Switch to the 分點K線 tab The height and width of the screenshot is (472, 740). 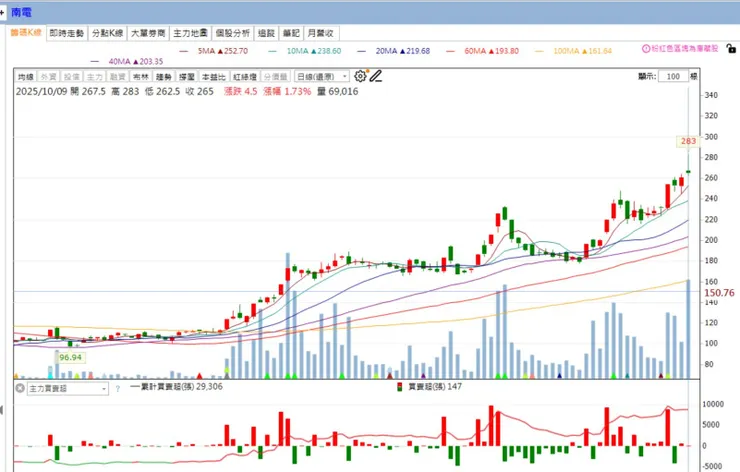tap(108, 33)
